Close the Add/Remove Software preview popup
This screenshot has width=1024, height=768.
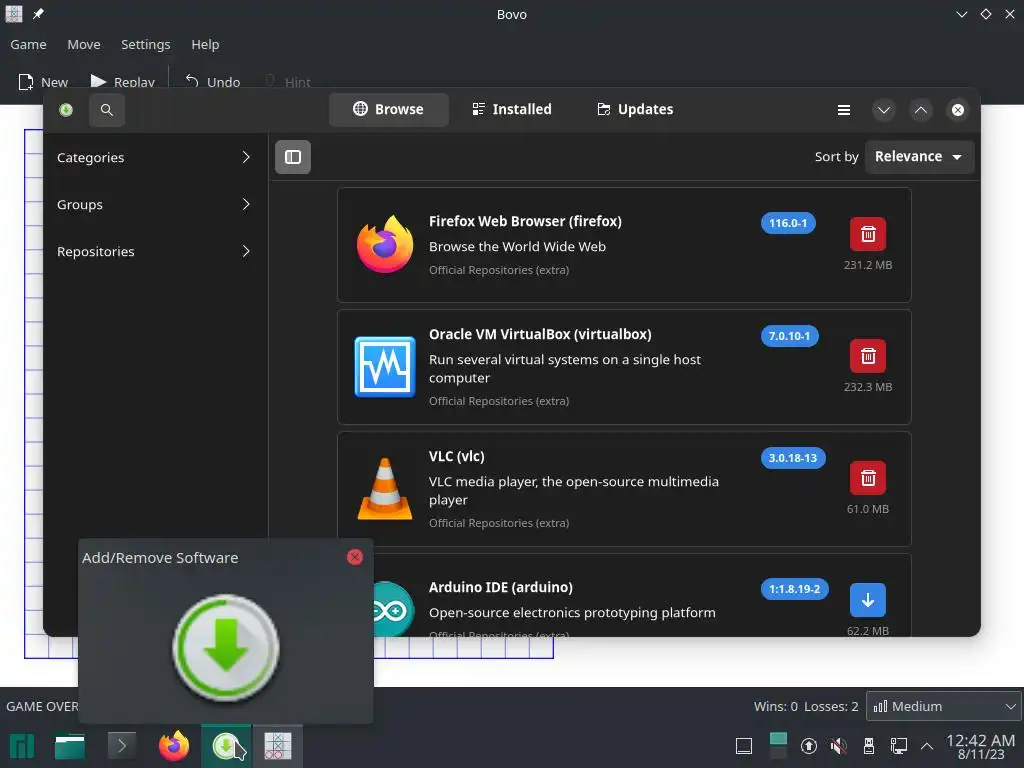click(355, 557)
